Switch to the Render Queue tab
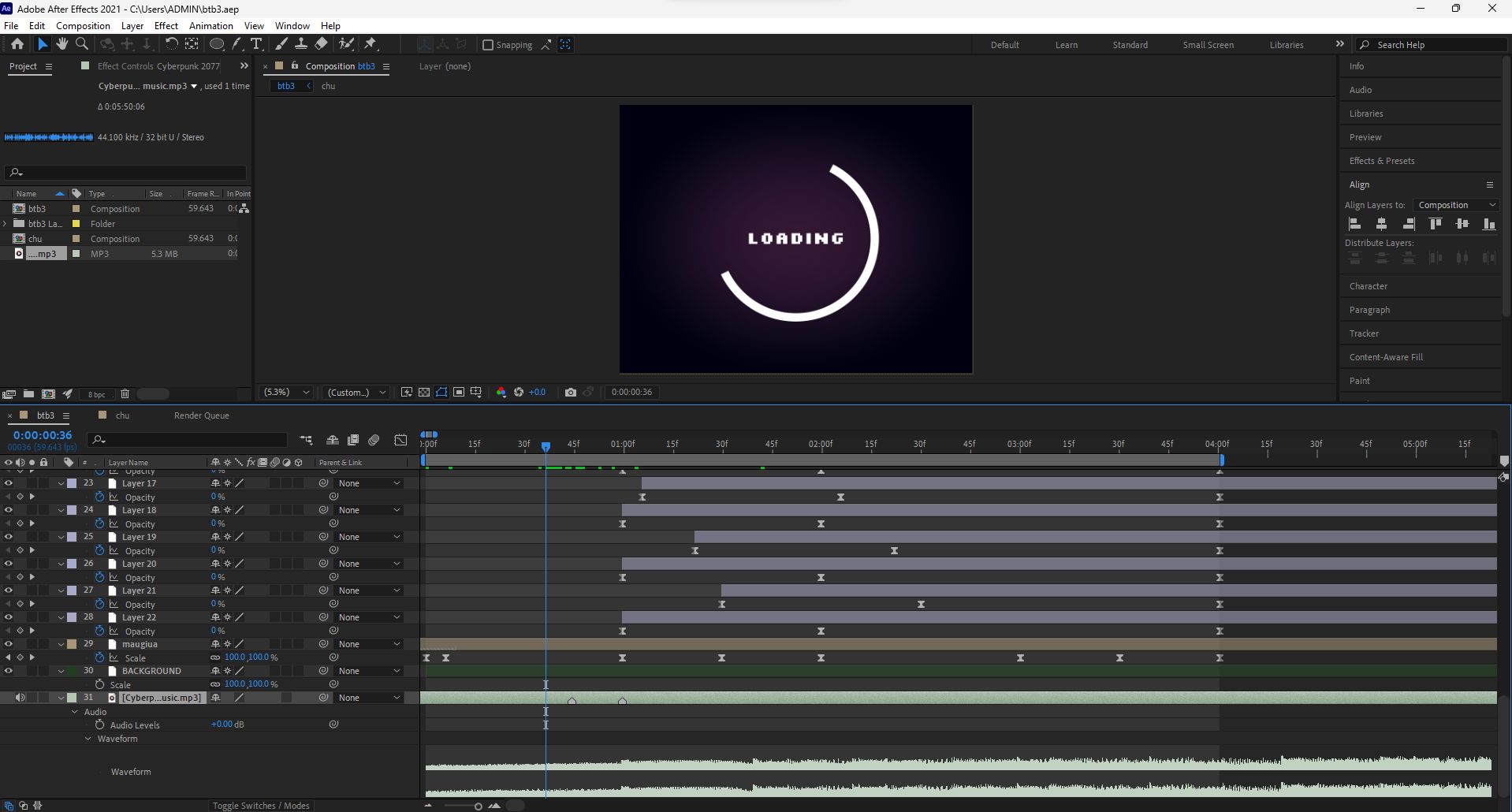Screen dimensions: 1512x812 click(201, 415)
